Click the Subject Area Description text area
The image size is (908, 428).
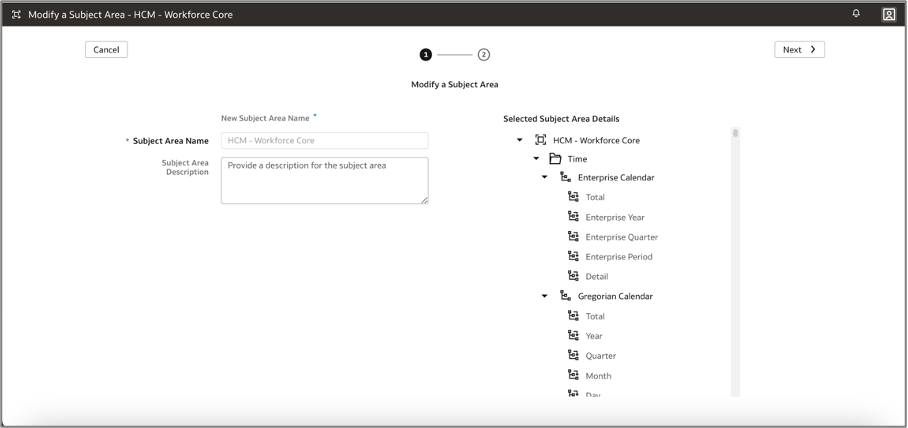(325, 181)
